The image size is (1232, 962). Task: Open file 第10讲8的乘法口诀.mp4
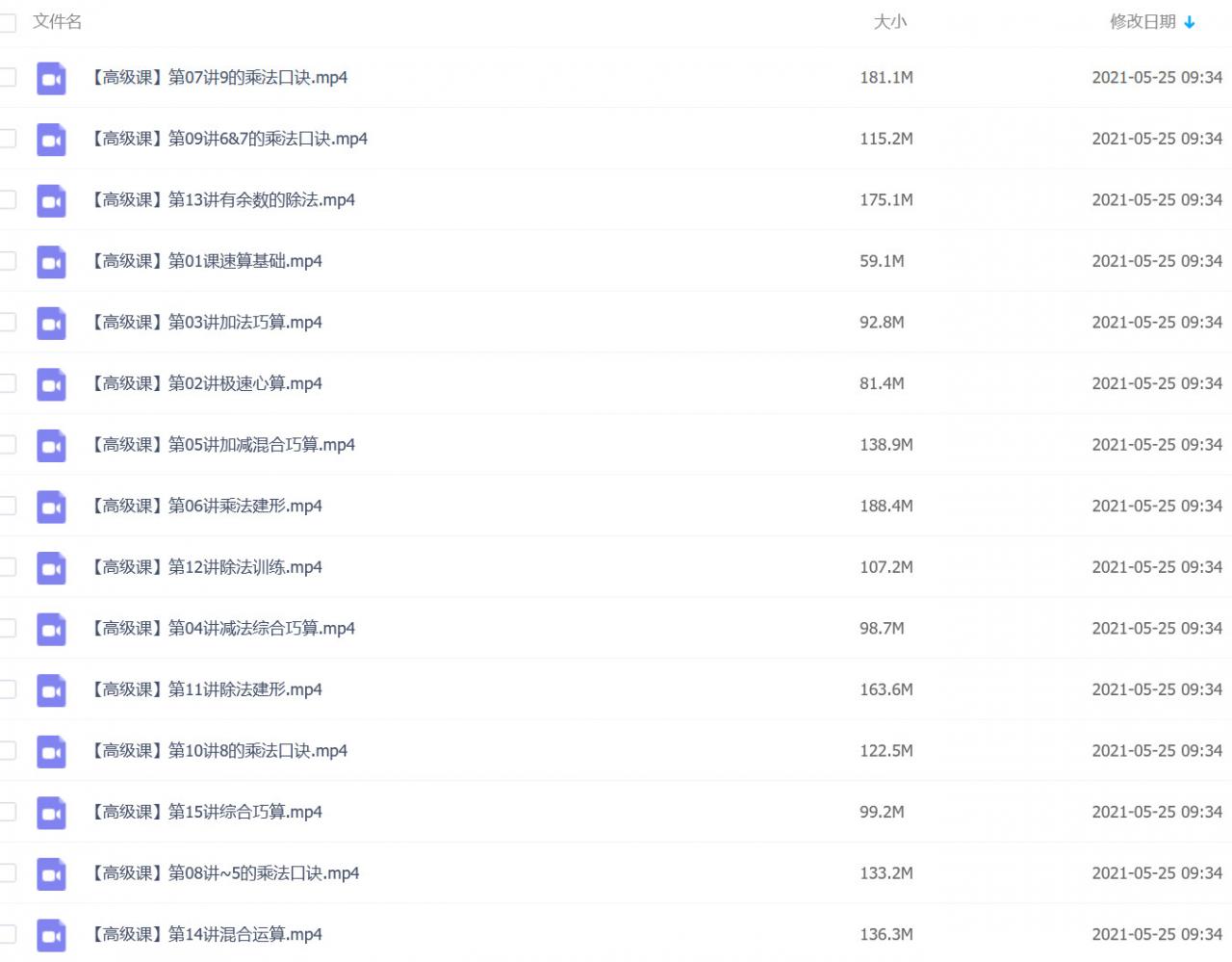pos(218,751)
